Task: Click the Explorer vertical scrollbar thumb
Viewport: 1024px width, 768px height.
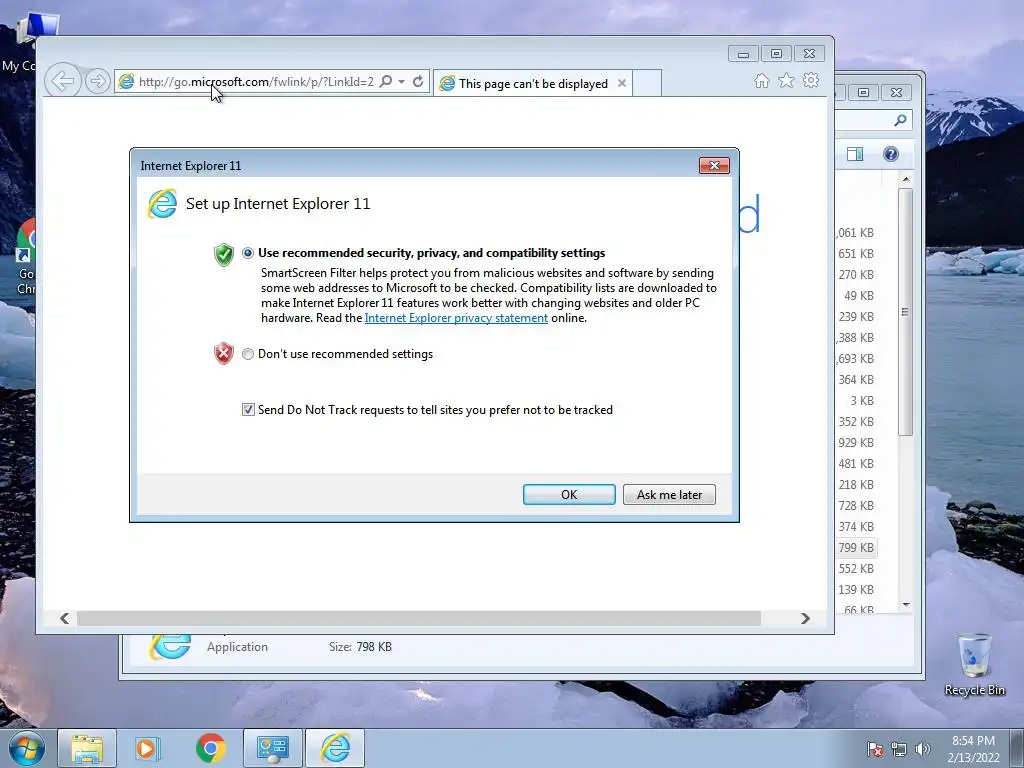Action: [x=905, y=312]
